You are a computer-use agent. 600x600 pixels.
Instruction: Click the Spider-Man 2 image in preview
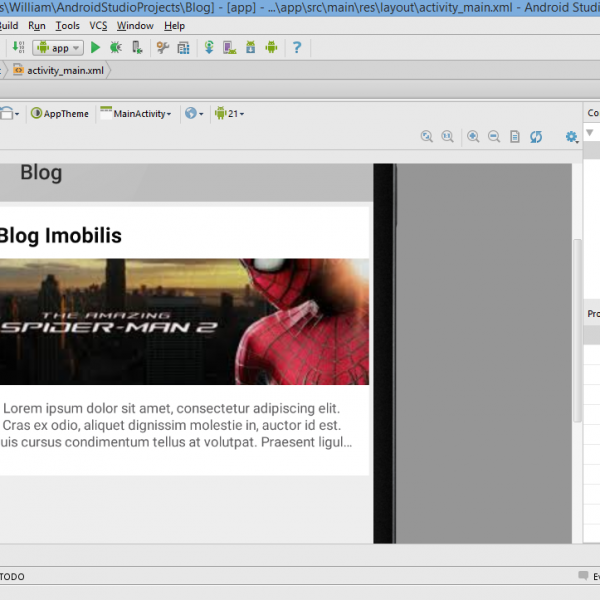coord(184,322)
